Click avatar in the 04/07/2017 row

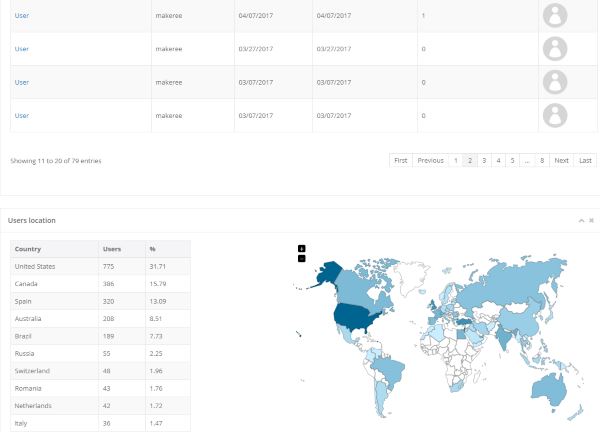(554, 16)
